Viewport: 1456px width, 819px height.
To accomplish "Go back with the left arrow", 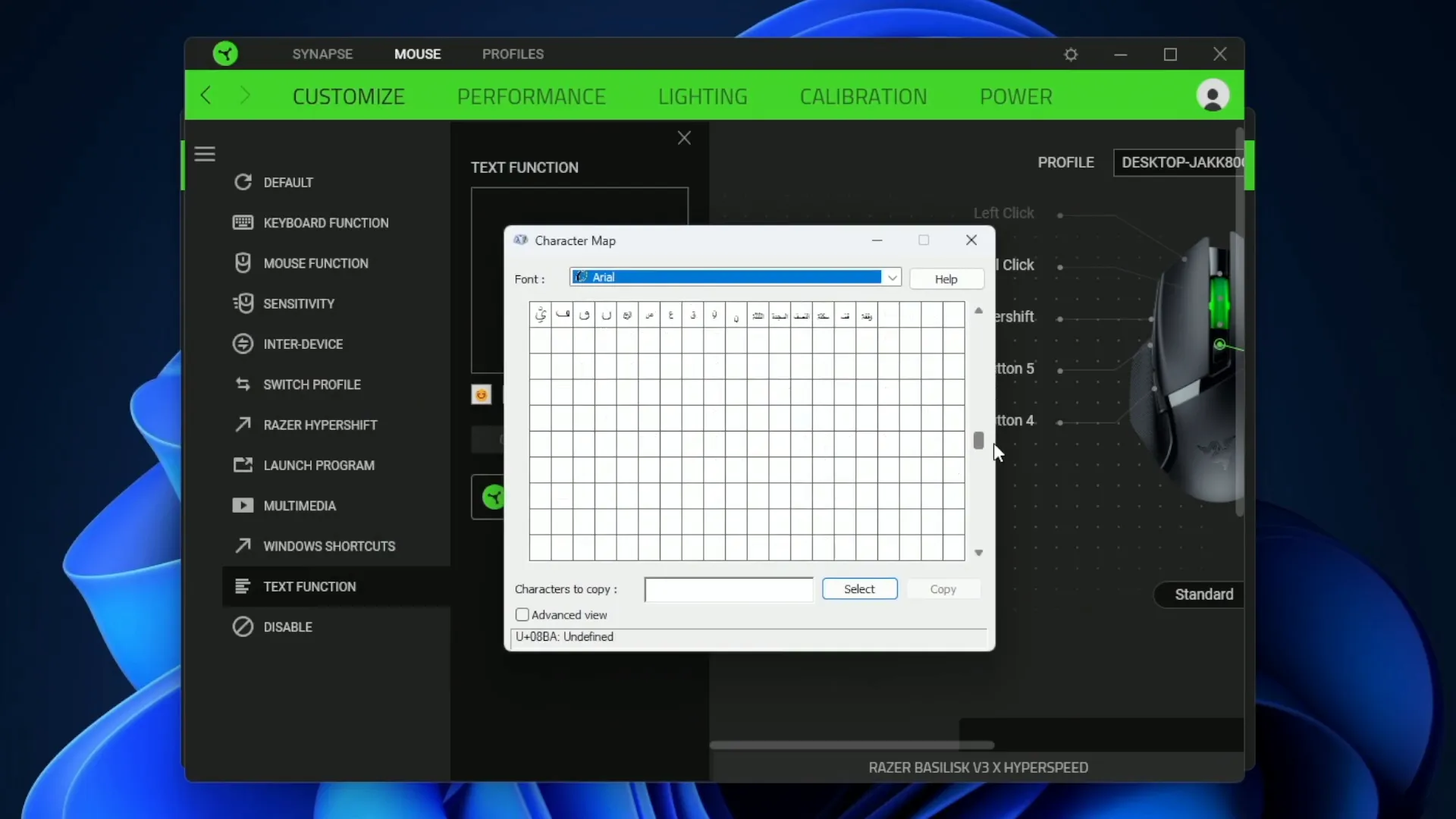I will 206,96.
